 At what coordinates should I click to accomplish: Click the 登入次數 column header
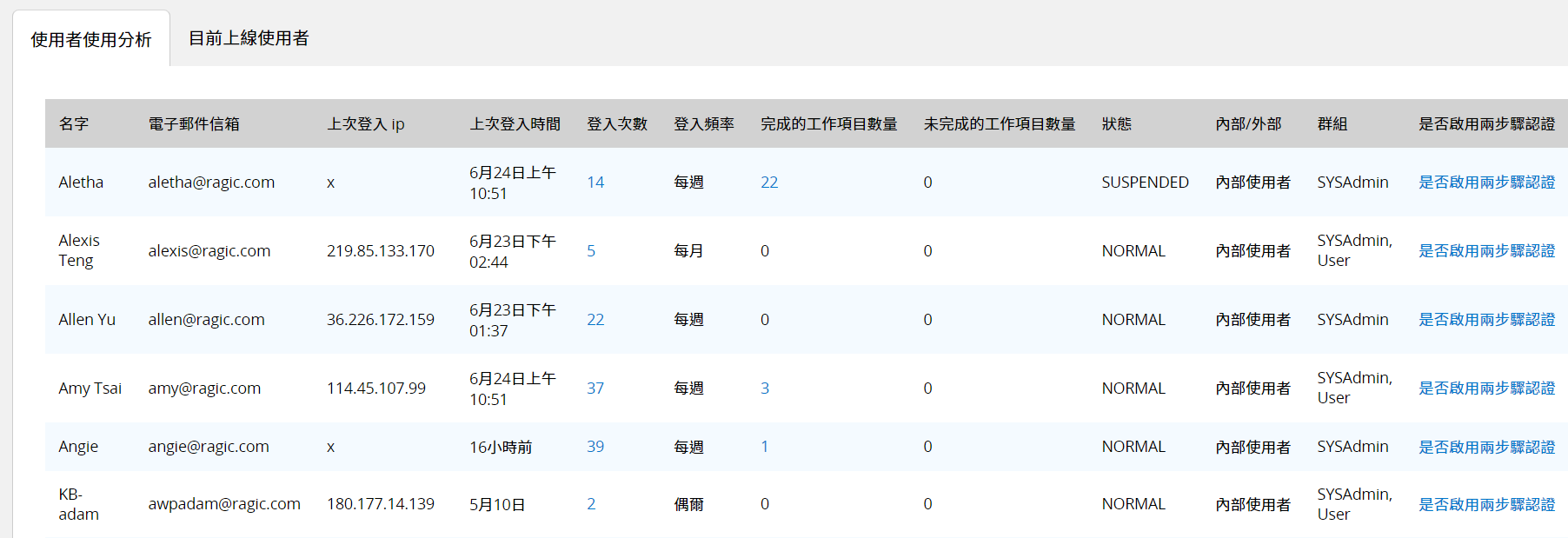point(617,124)
